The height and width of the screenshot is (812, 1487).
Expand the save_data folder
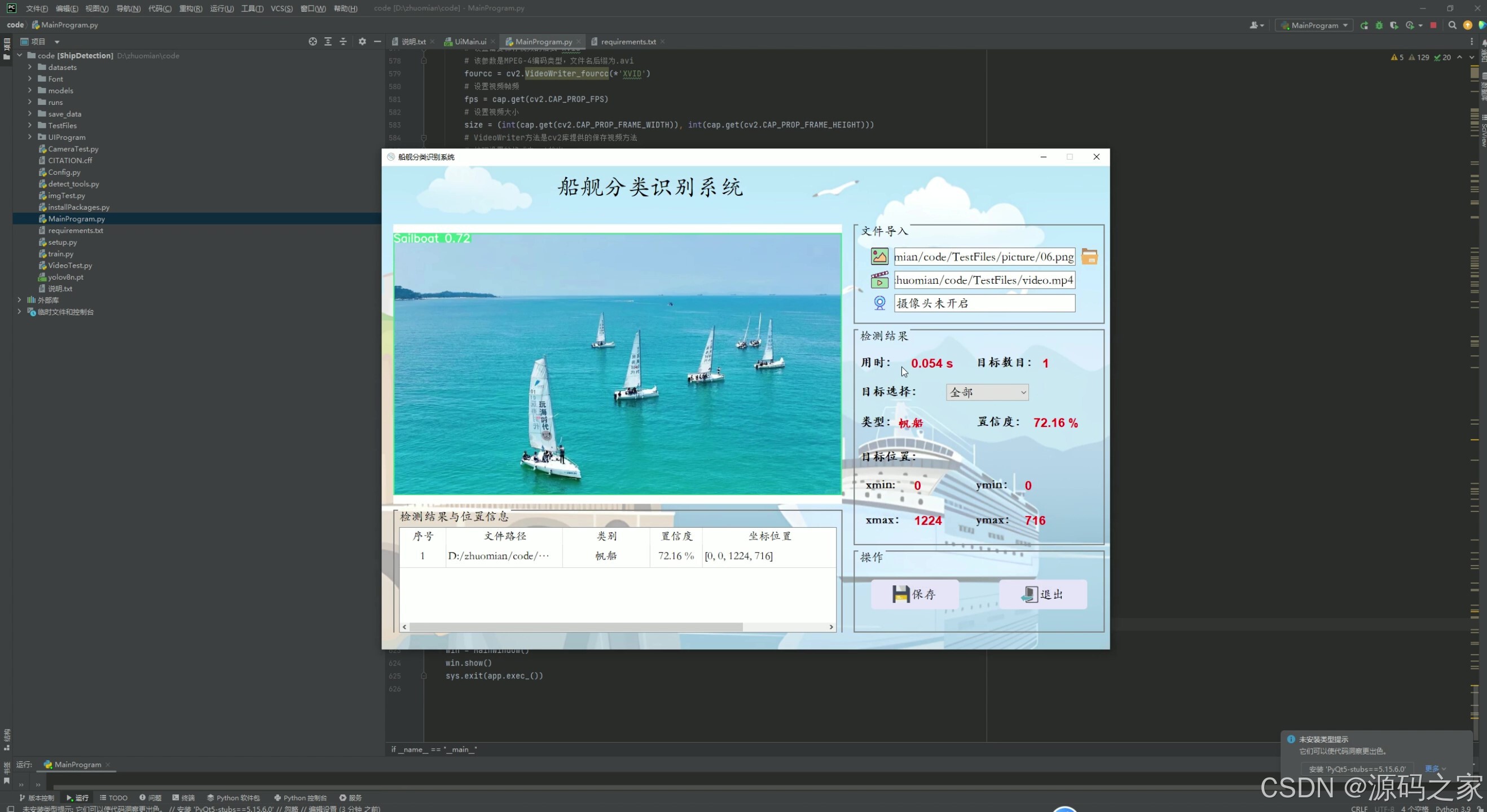[30, 114]
